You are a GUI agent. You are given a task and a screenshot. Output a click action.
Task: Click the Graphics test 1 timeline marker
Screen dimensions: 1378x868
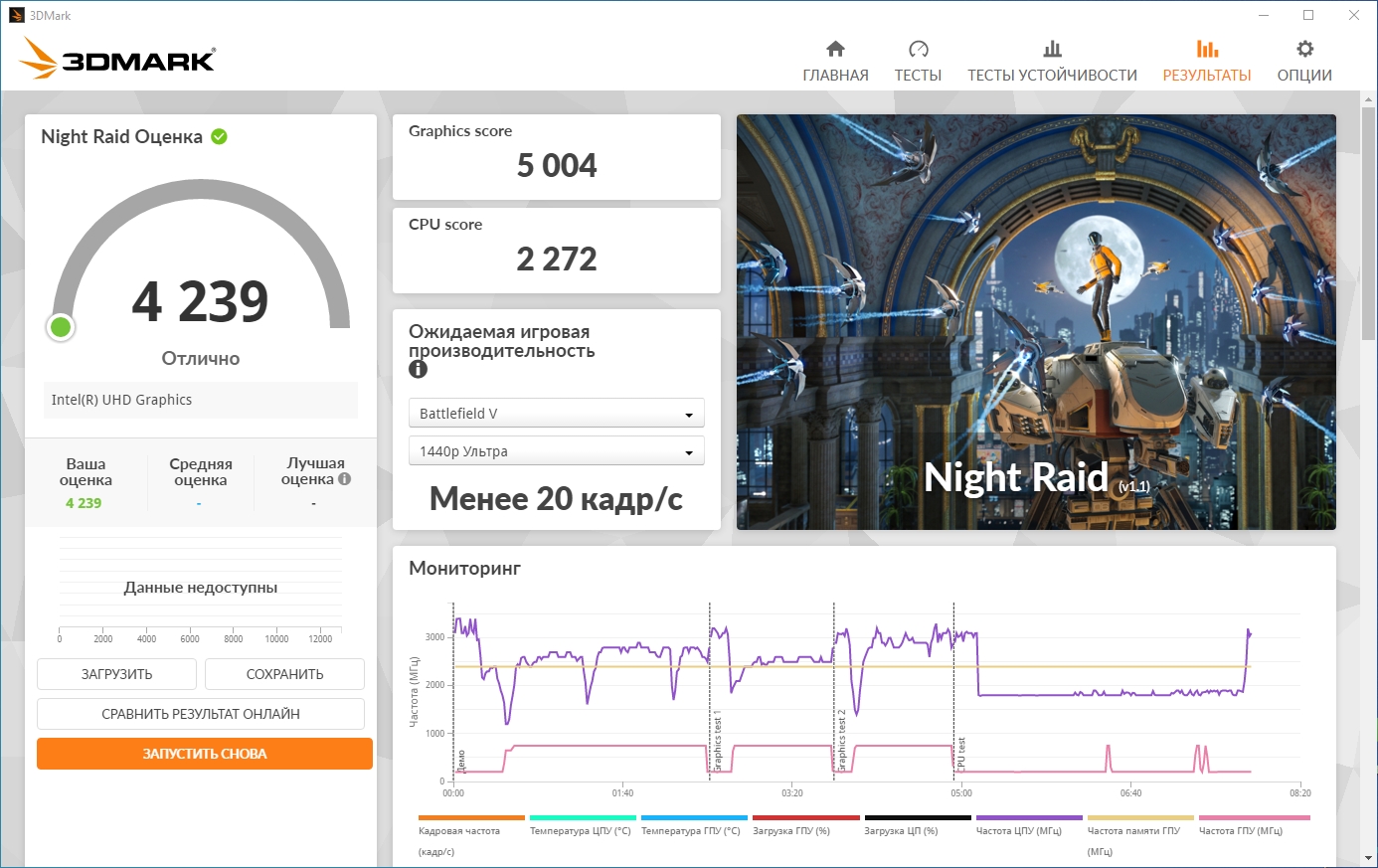[718, 741]
